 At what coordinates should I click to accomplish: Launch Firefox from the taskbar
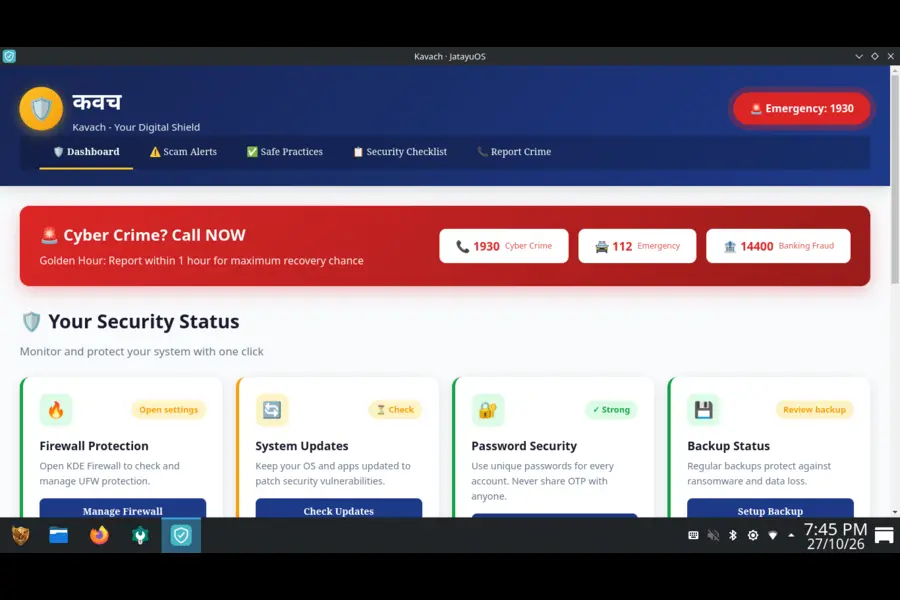(x=99, y=535)
